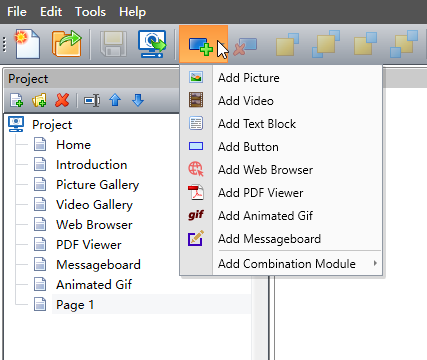Choose Add Button menu entry
Image resolution: width=427 pixels, height=360 pixels.
tap(281, 147)
